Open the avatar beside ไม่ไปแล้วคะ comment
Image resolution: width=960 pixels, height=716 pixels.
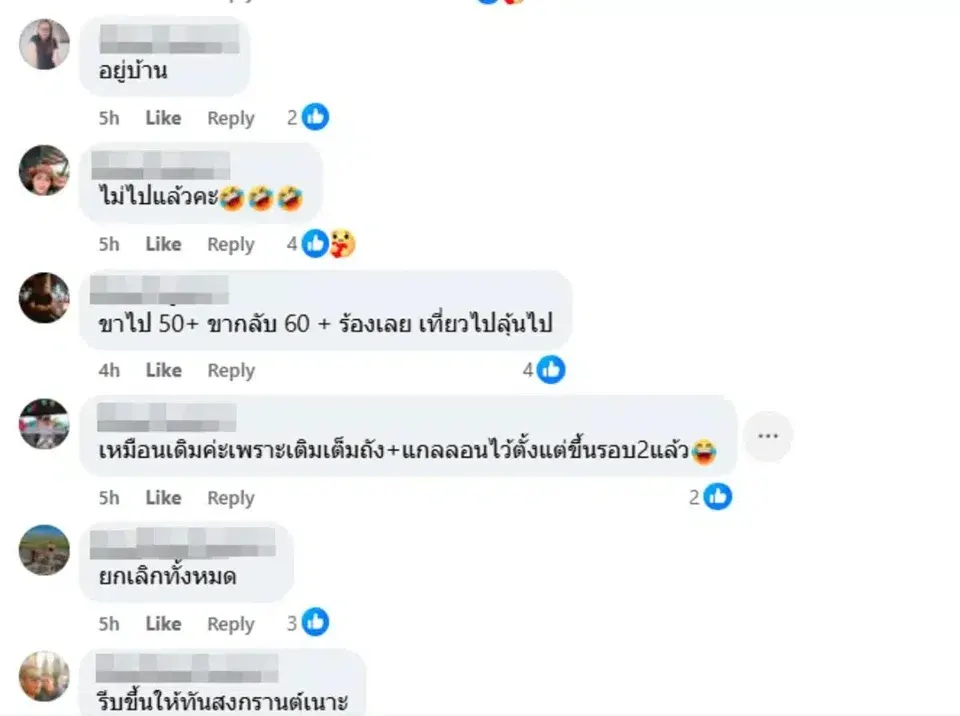click(x=44, y=170)
